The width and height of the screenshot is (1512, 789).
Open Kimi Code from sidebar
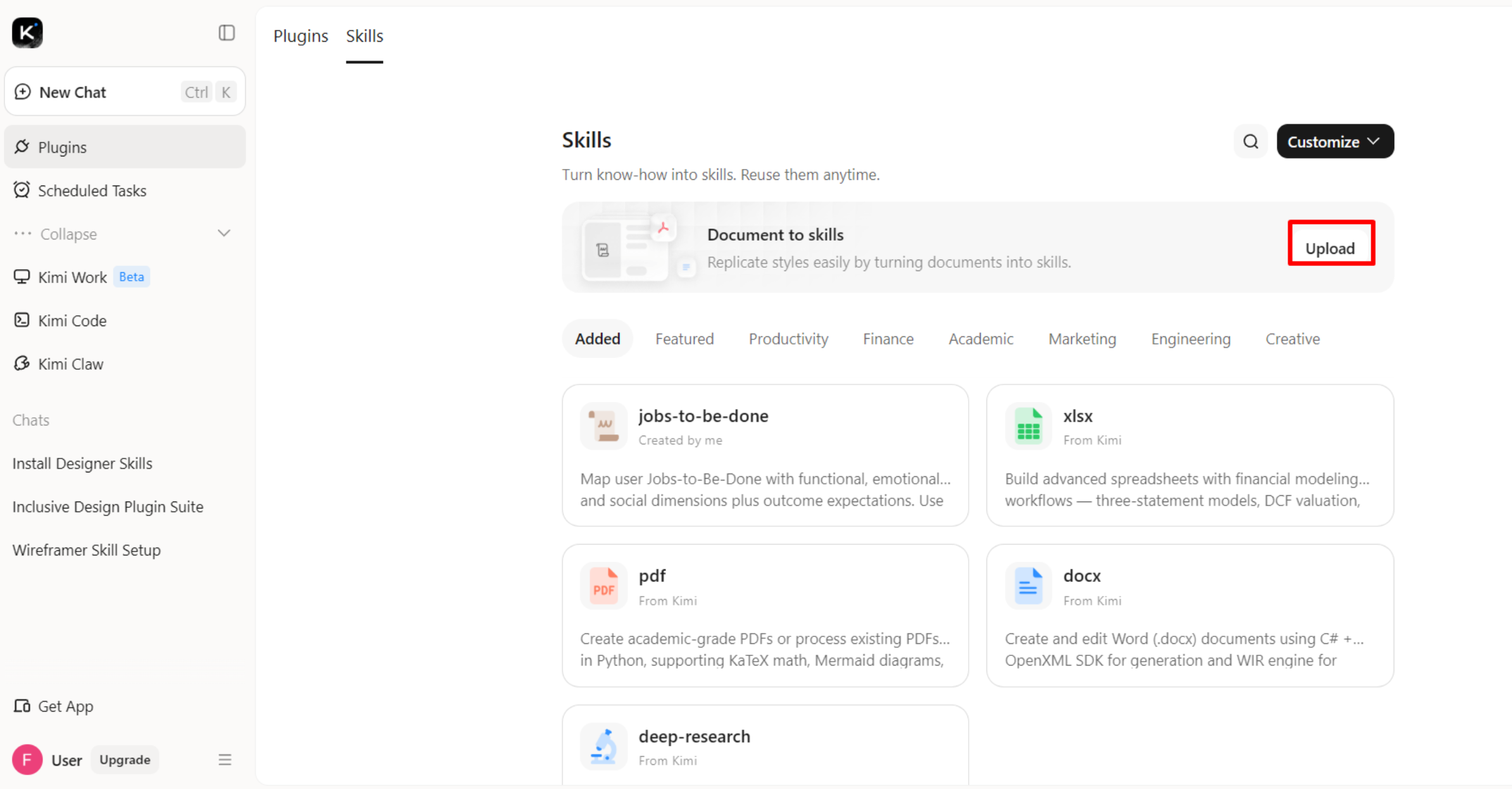click(x=125, y=320)
